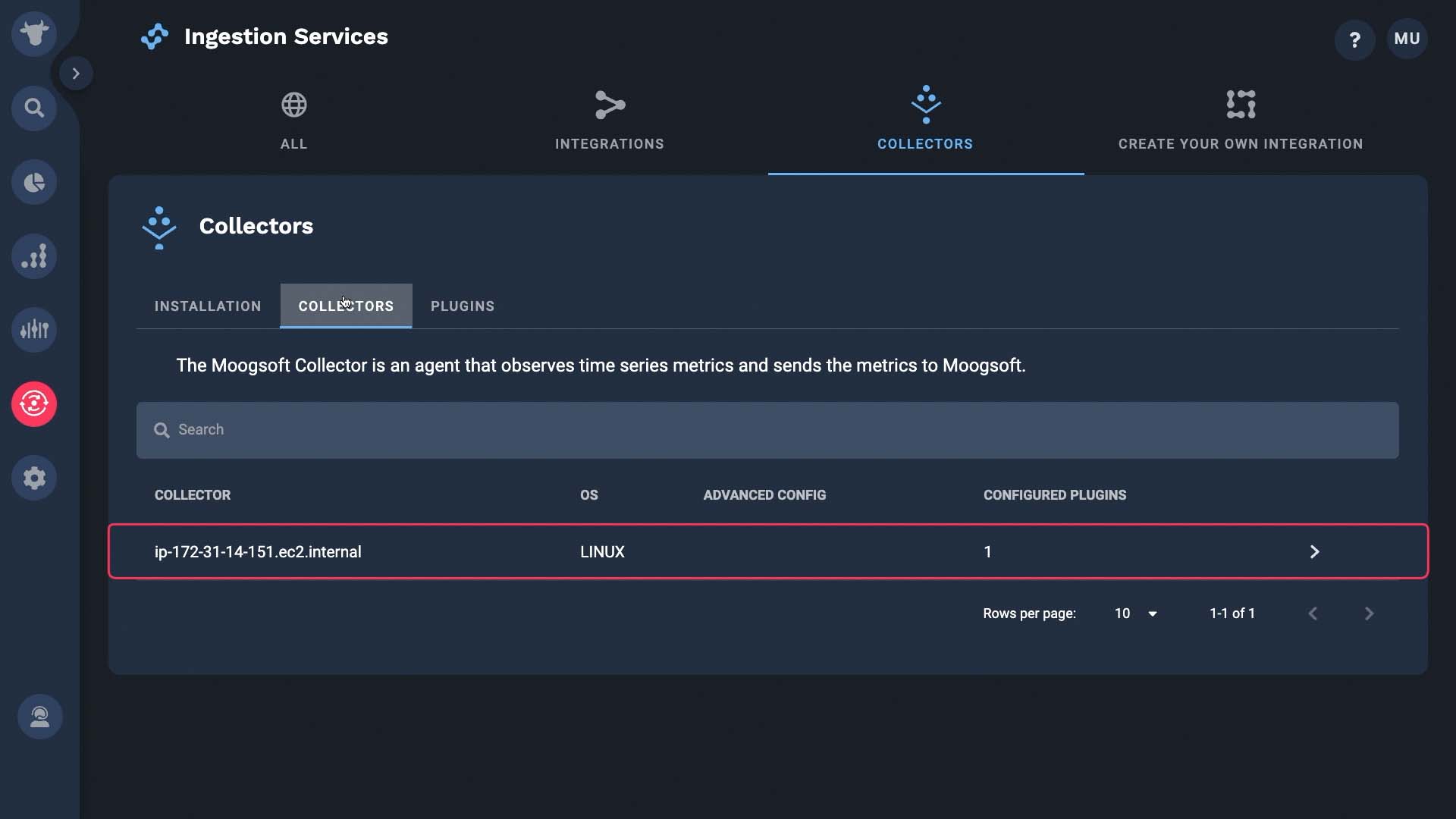
Task: Select collector ip-172-31-14-151.ec2.internal
Action: [x=258, y=552]
